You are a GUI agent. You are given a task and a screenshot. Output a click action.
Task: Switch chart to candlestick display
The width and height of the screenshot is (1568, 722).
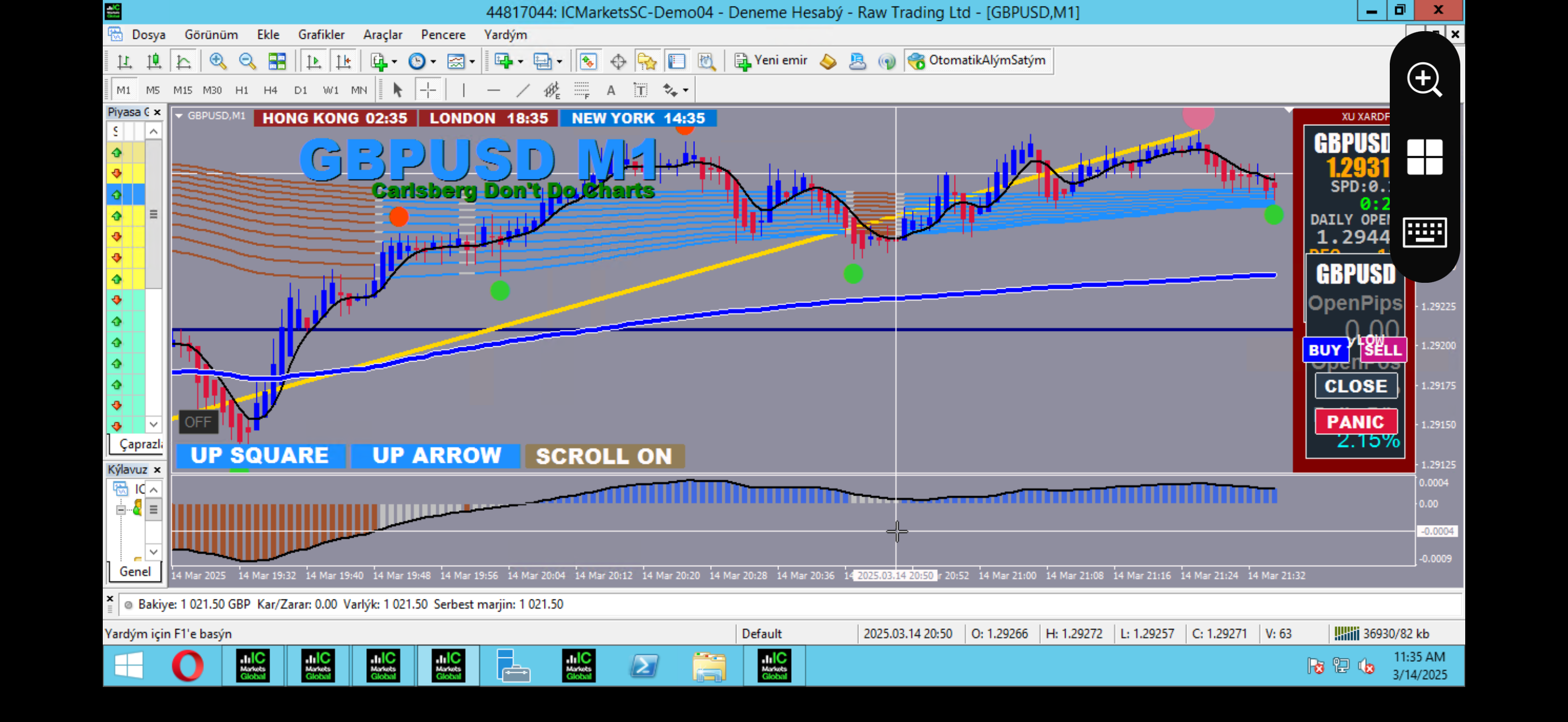tap(154, 61)
